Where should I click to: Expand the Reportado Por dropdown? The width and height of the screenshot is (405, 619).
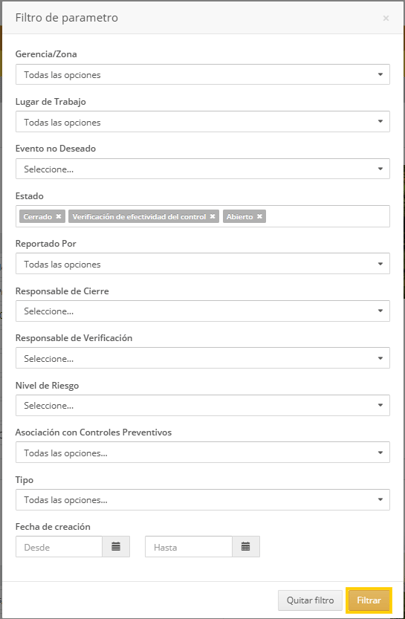click(x=202, y=264)
